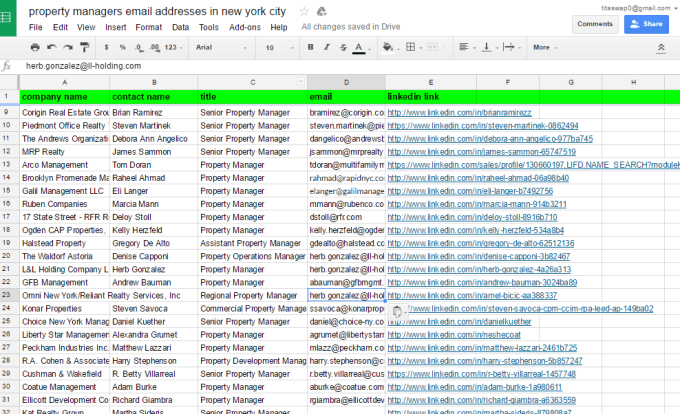
Task: Open the number format 123 dropdown
Action: point(173,47)
